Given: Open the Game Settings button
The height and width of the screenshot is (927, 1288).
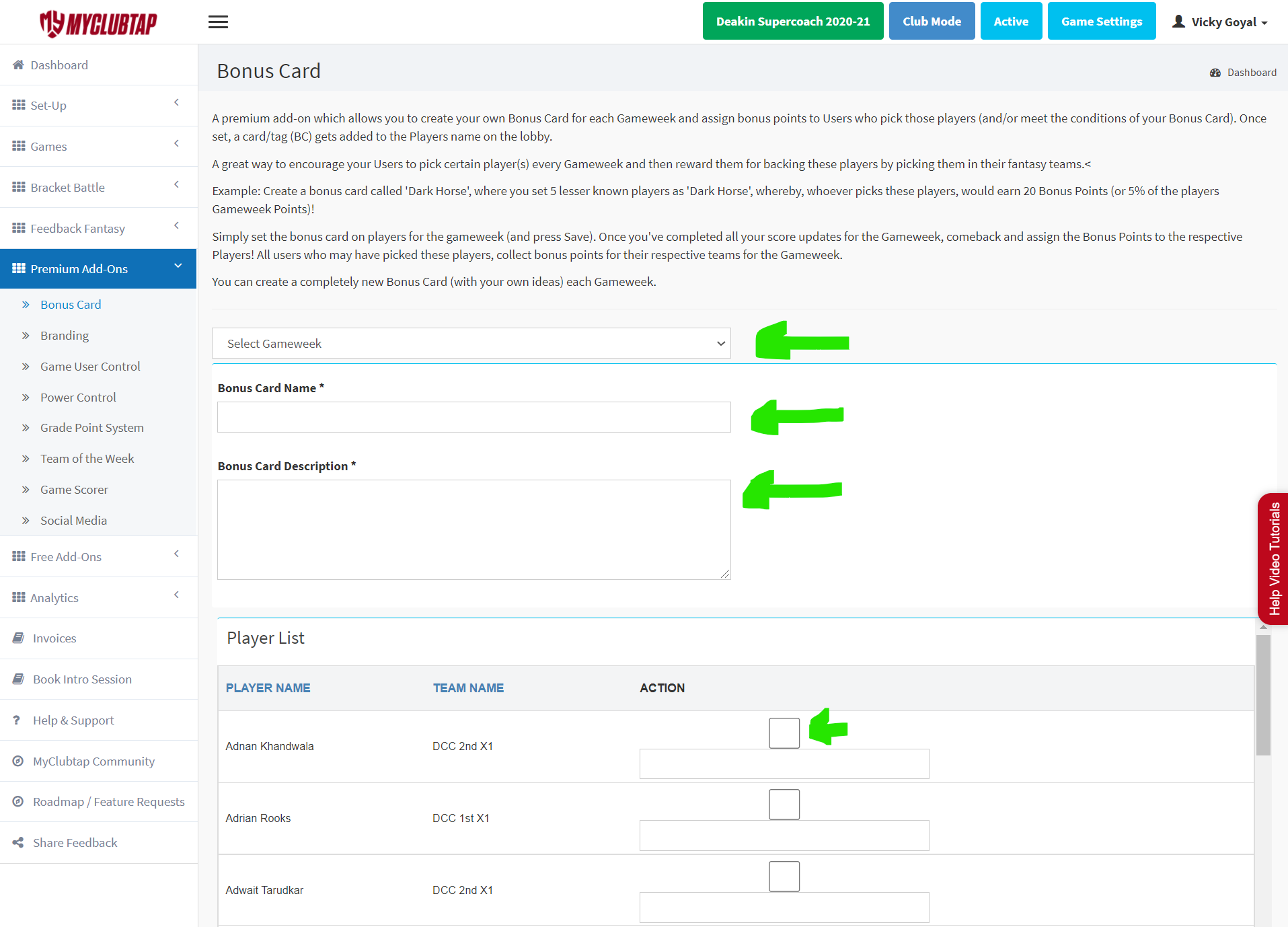Looking at the screenshot, I should pyautogui.click(x=1102, y=21).
